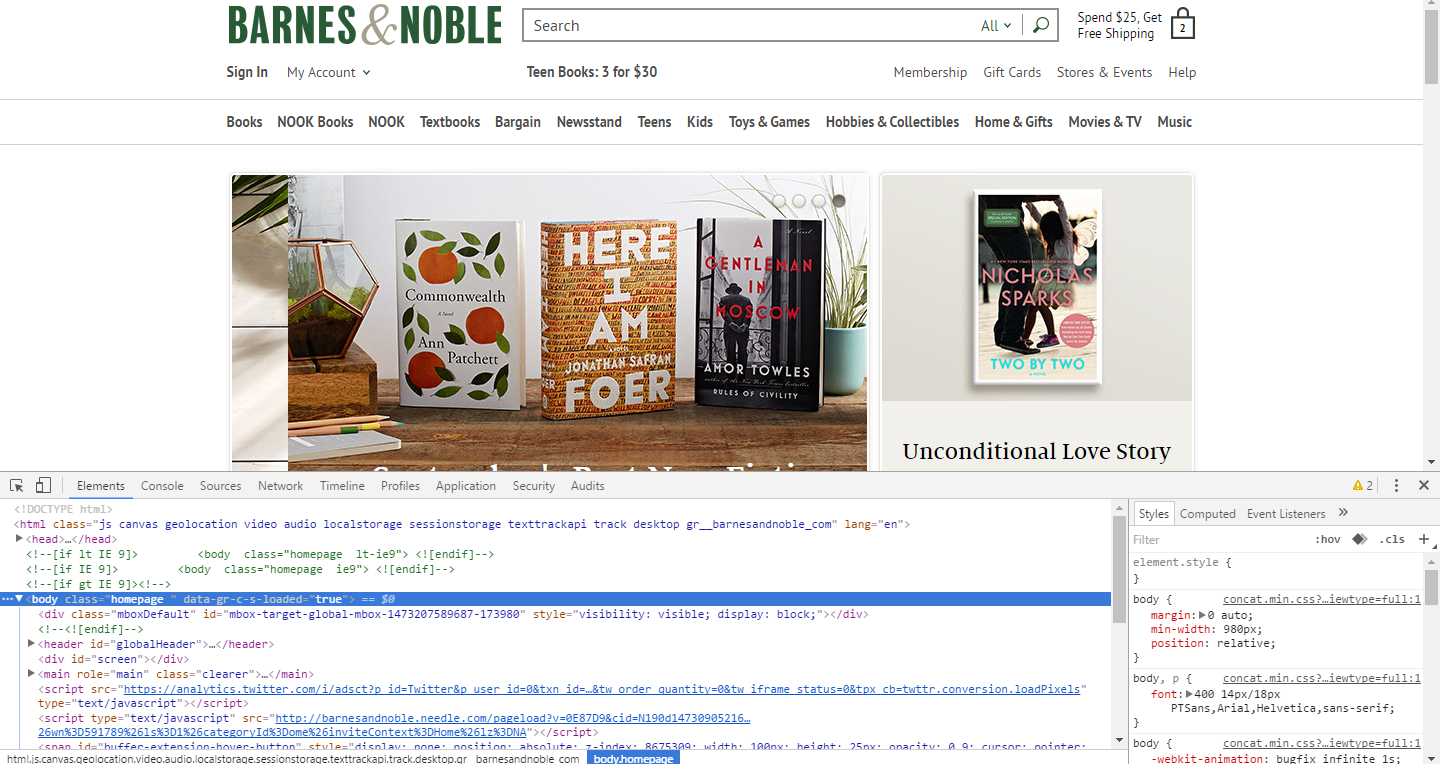The height and width of the screenshot is (764, 1441).
Task: Close the DevTools panel
Action: (x=1424, y=485)
